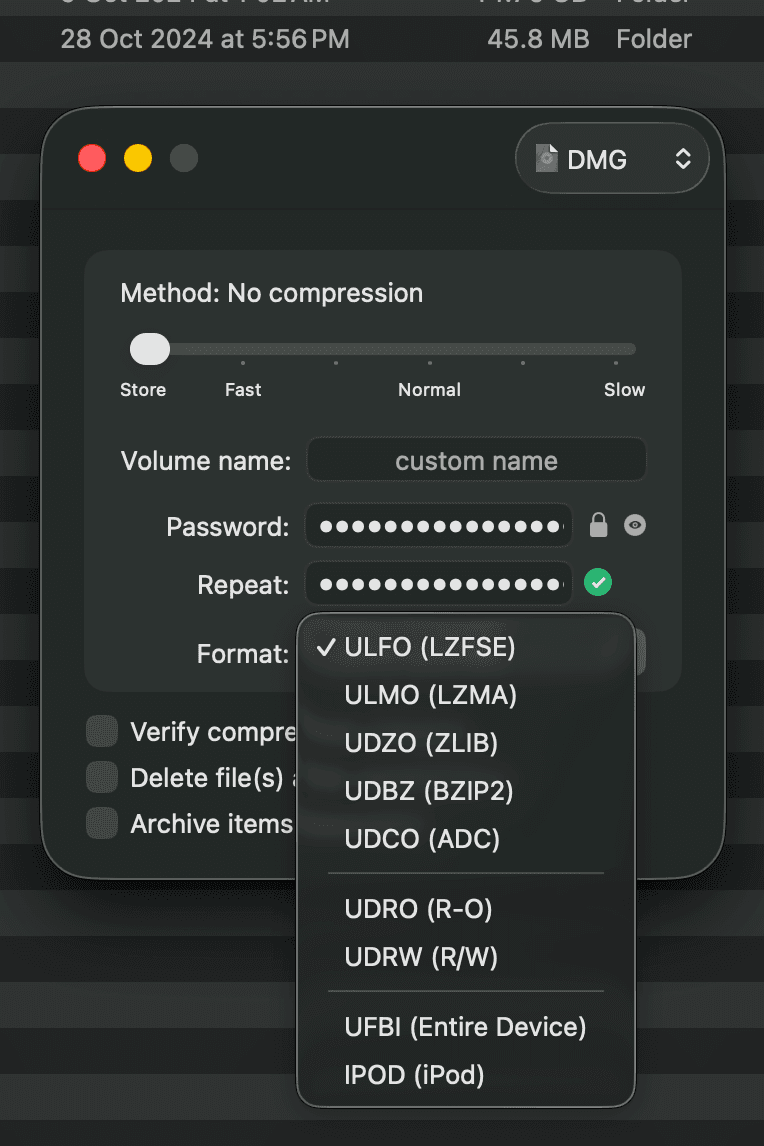The image size is (764, 1146).
Task: Check the Delete file(s) option
Action: (x=102, y=778)
